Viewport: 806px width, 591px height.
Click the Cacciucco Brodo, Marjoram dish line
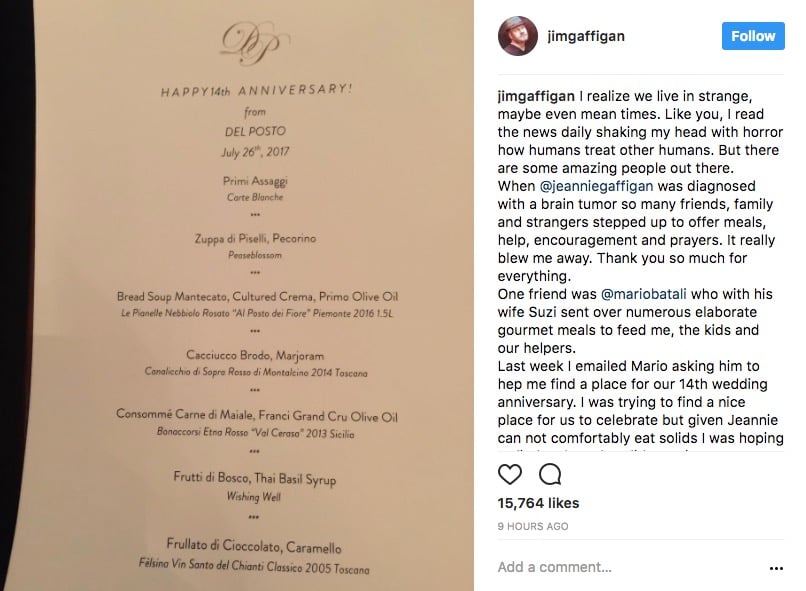[255, 356]
